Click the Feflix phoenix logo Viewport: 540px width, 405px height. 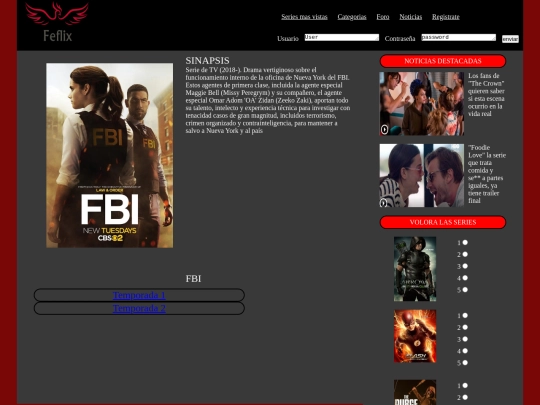[x=57, y=22]
